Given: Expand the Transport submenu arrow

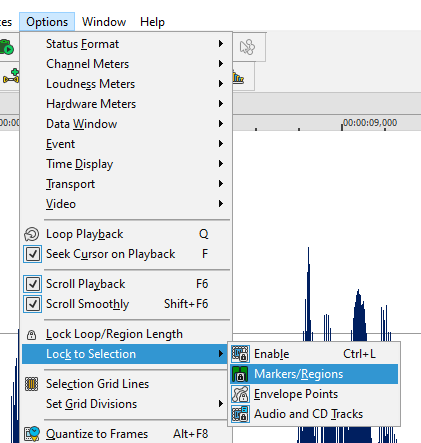Looking at the screenshot, I should pos(221,184).
